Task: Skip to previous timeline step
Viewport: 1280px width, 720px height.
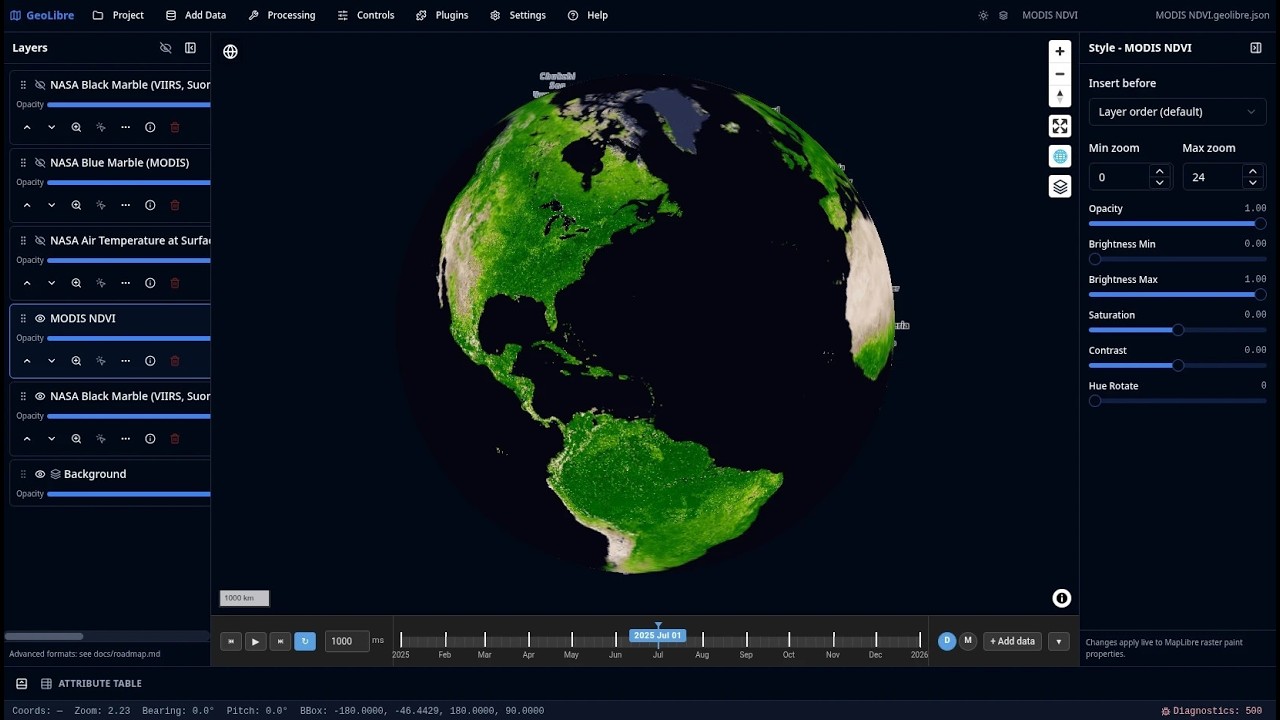Action: point(230,641)
